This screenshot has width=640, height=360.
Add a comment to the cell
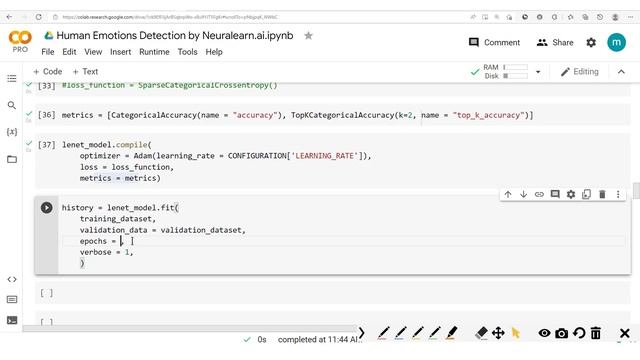(555, 194)
